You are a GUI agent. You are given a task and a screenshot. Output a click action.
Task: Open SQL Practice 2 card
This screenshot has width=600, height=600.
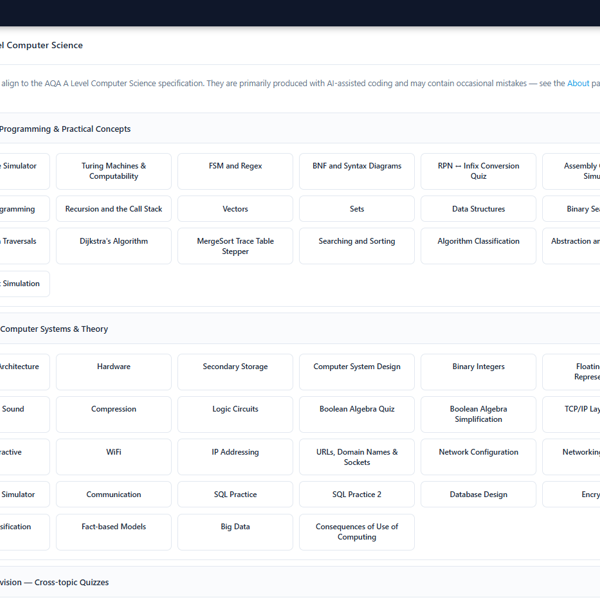pyautogui.click(x=357, y=494)
